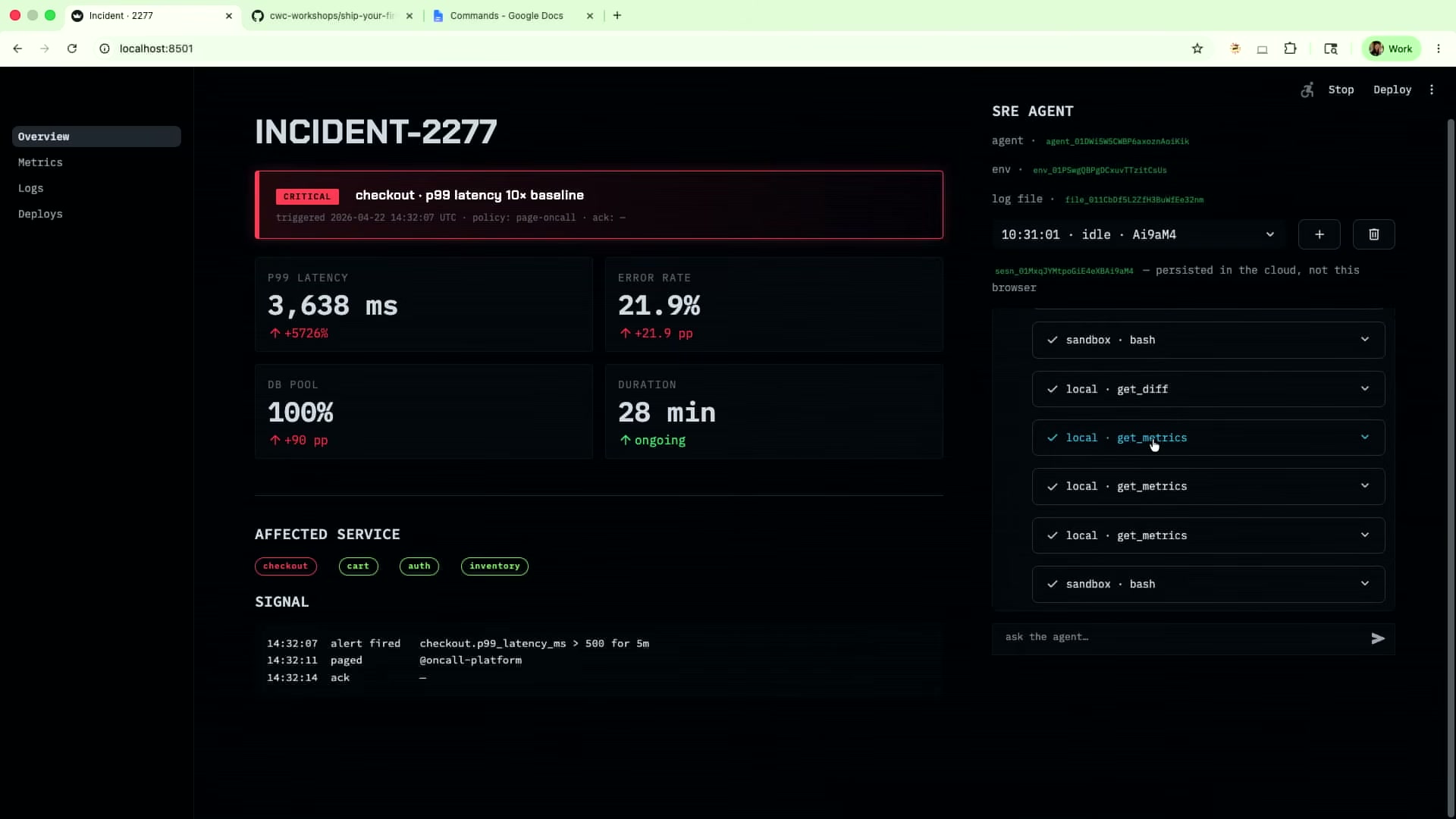Viewport: 1456px width, 819px height.
Task: Click the INCIDENT-2277 heading
Action: (x=375, y=132)
